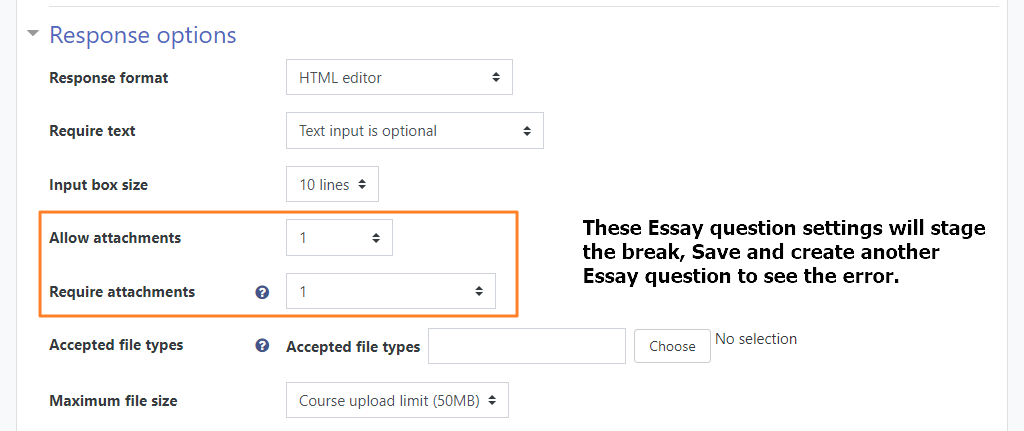Open help icon for Accepted file types
Screen dimensions: 1024x431
(263, 345)
